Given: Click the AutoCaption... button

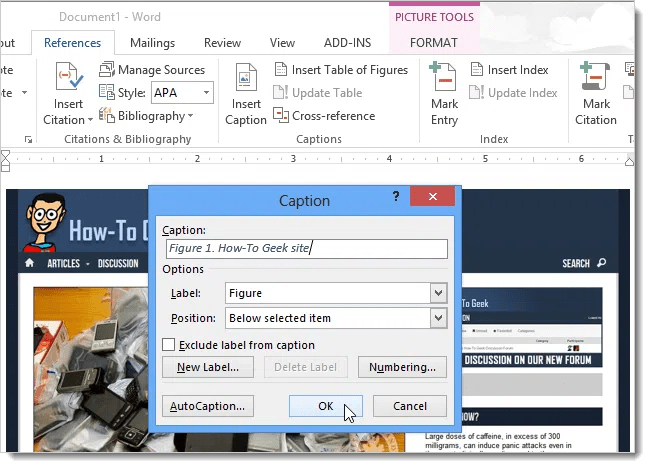Looking at the screenshot, I should click(x=208, y=406).
